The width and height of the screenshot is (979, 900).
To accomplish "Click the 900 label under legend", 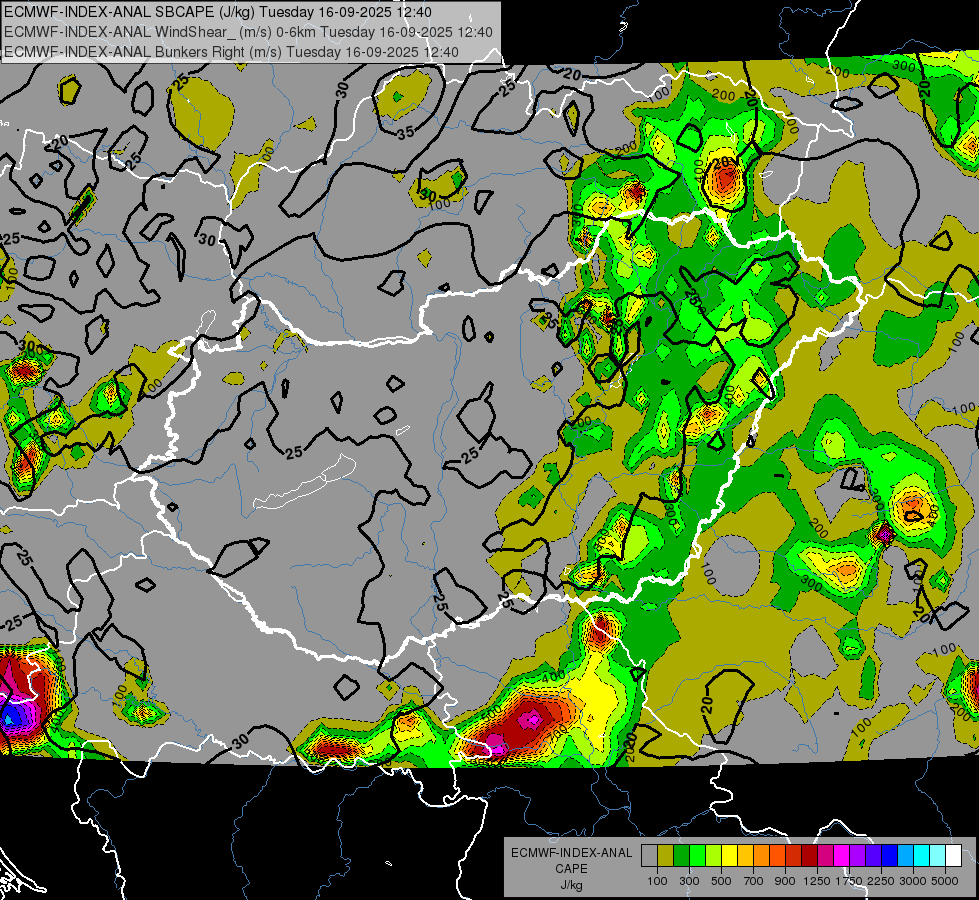I will click(785, 881).
